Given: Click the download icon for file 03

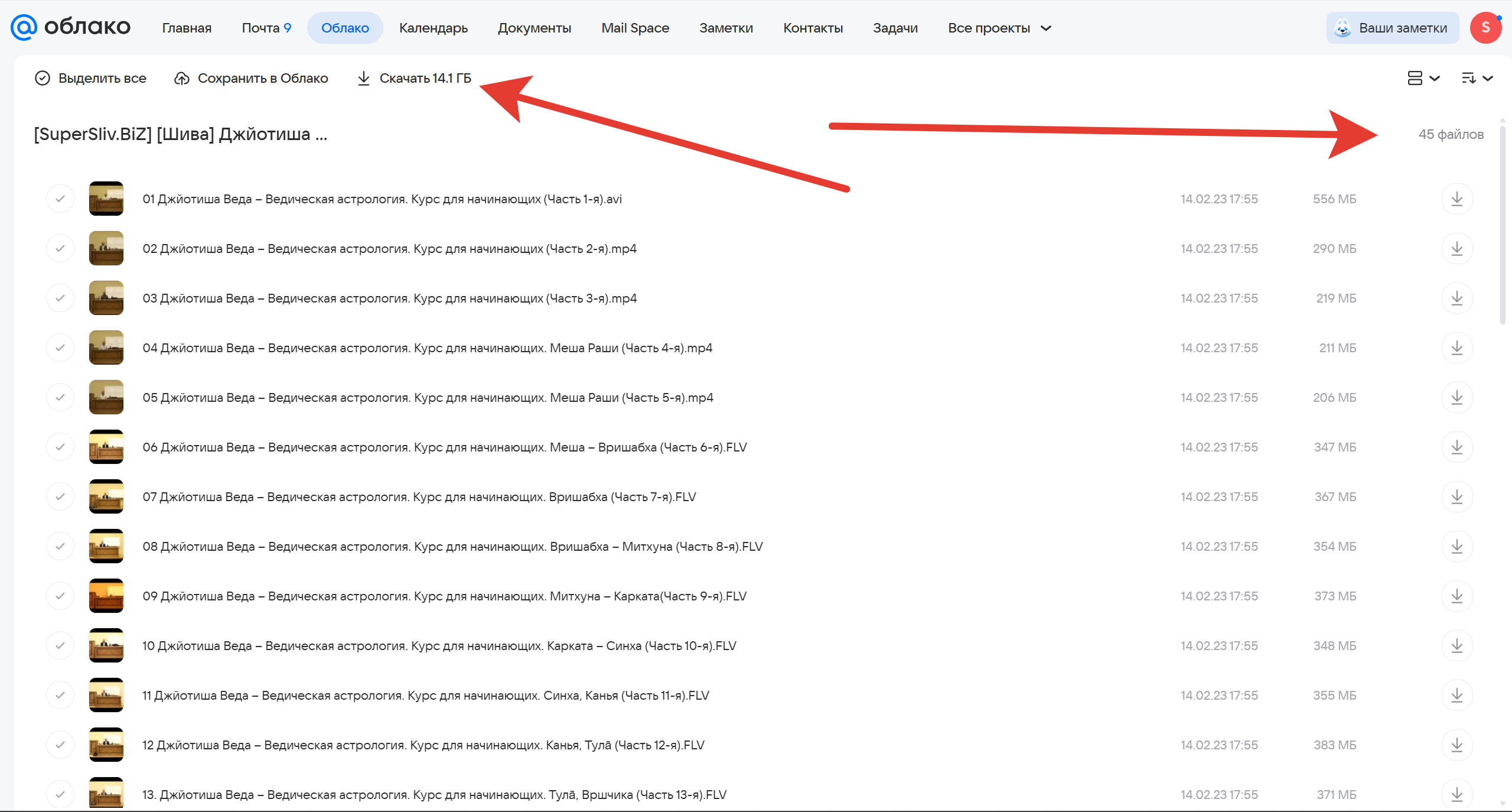Looking at the screenshot, I should tap(1456, 298).
